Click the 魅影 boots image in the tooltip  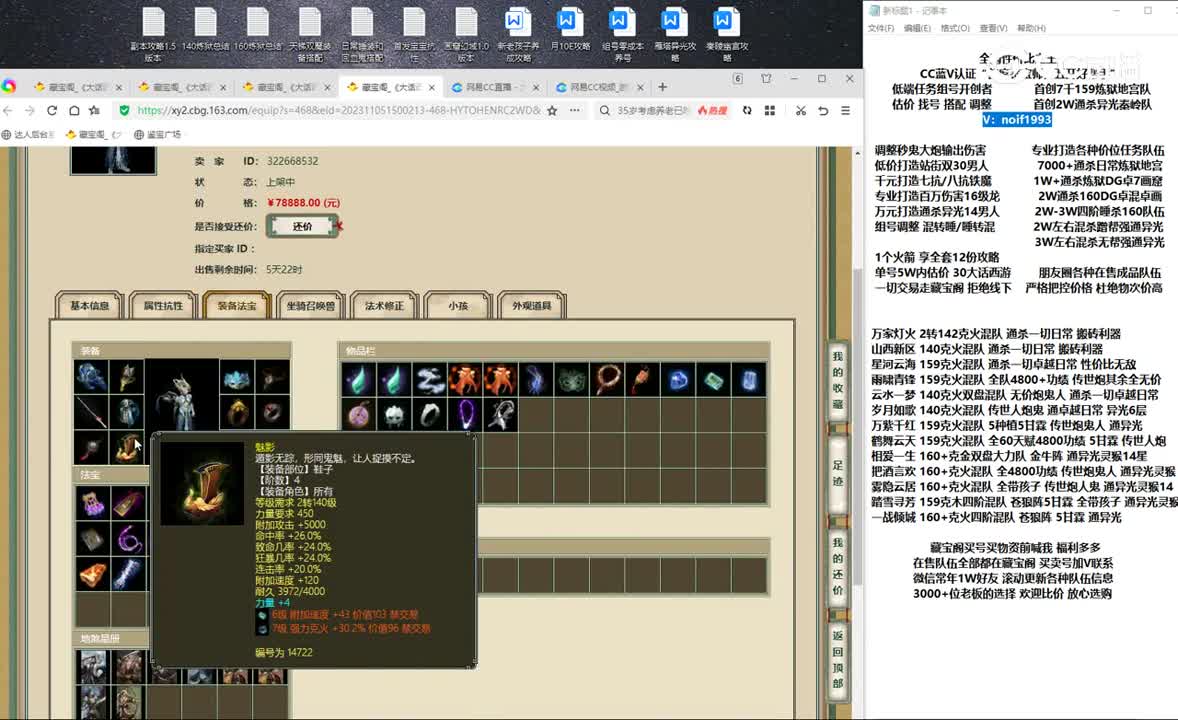[x=202, y=483]
